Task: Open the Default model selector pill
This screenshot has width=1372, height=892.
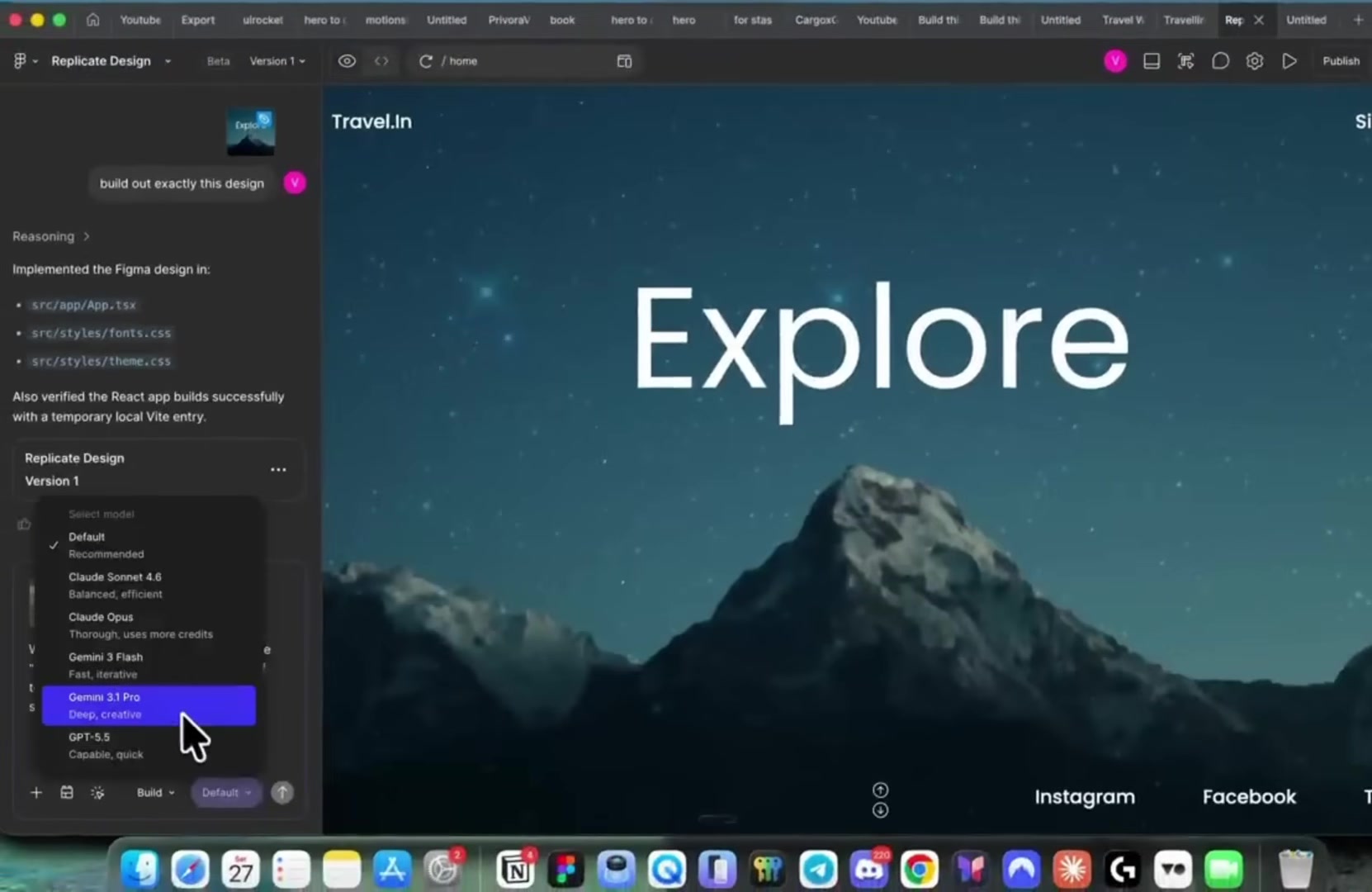Action: pyautogui.click(x=226, y=793)
